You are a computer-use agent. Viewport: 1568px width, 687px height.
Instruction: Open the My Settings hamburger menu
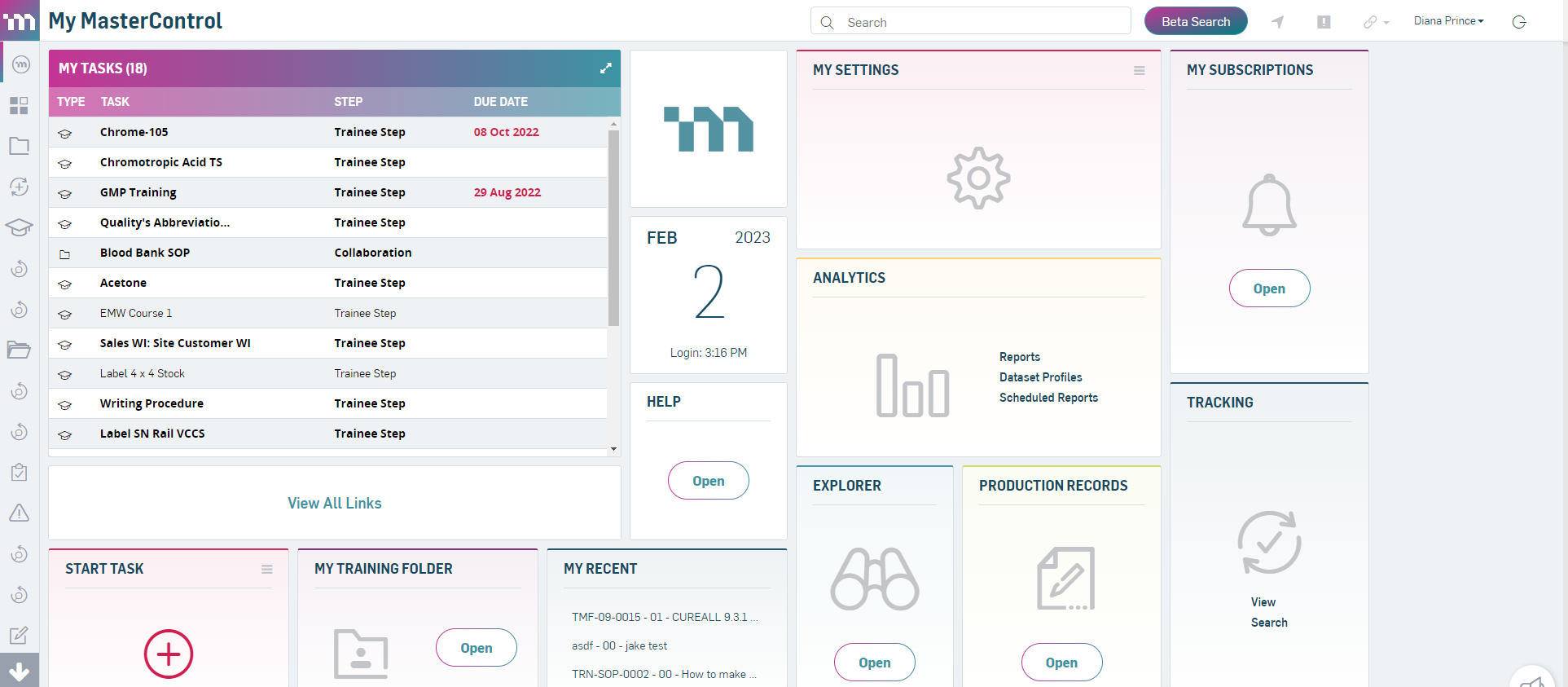tap(1140, 71)
